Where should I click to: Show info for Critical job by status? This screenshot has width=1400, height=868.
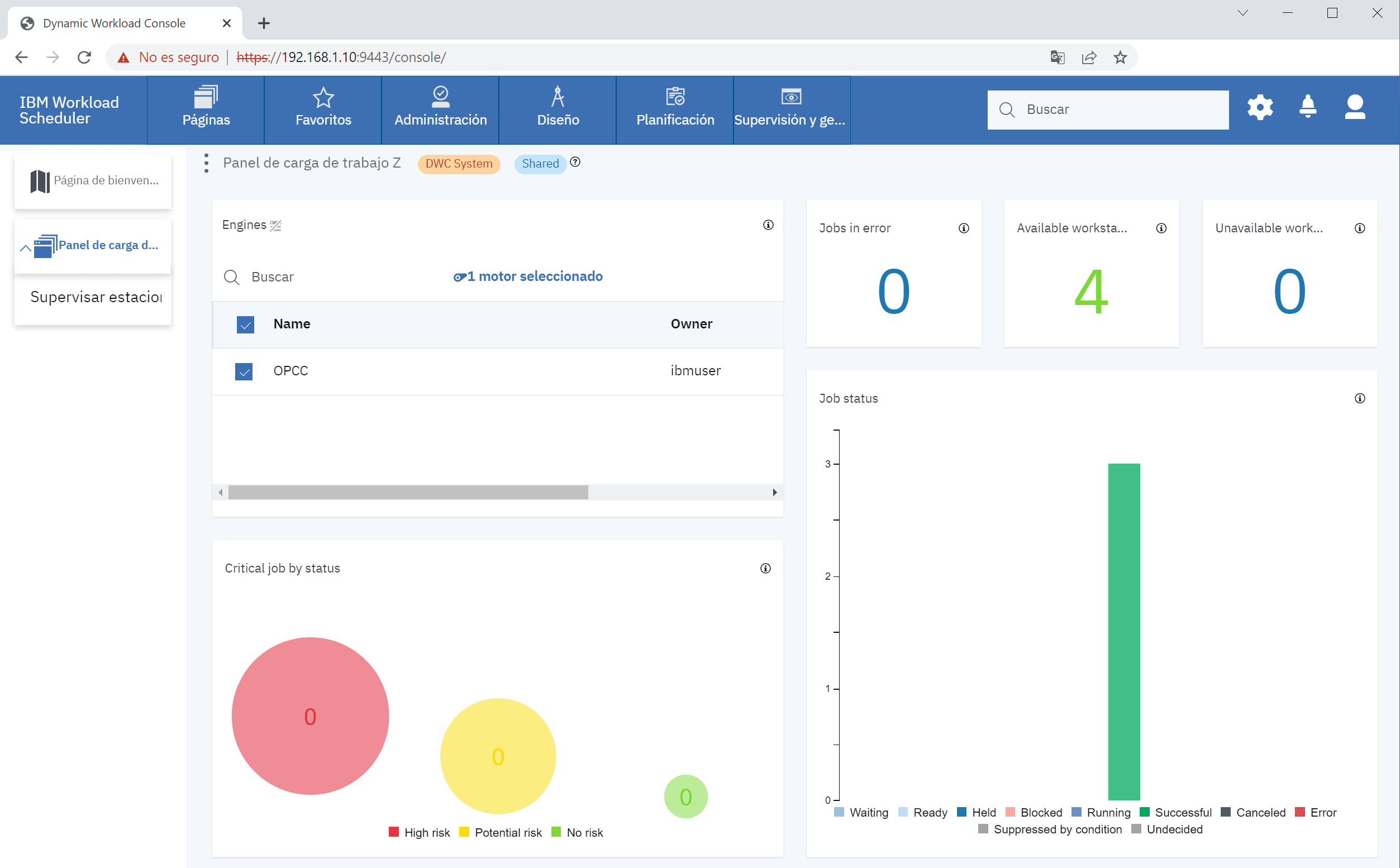click(765, 569)
